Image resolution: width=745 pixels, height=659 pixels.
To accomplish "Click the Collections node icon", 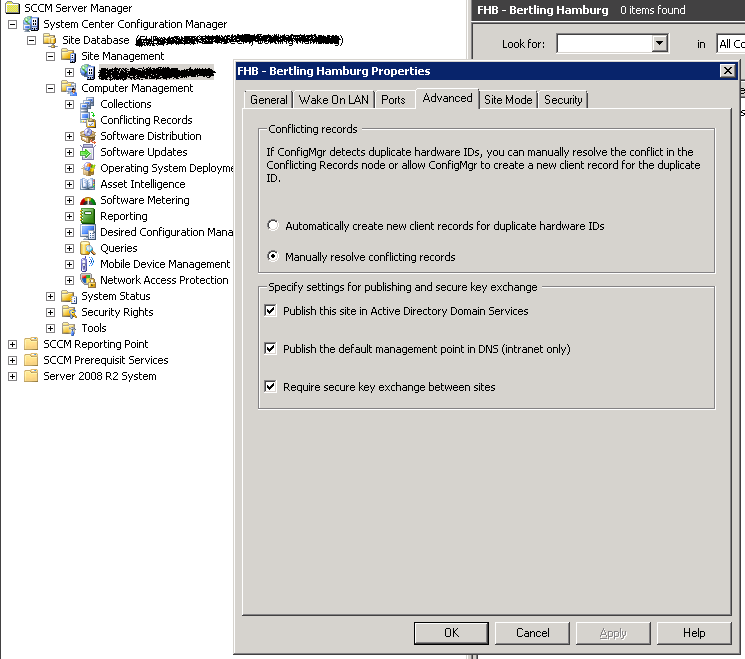I will click(x=87, y=104).
